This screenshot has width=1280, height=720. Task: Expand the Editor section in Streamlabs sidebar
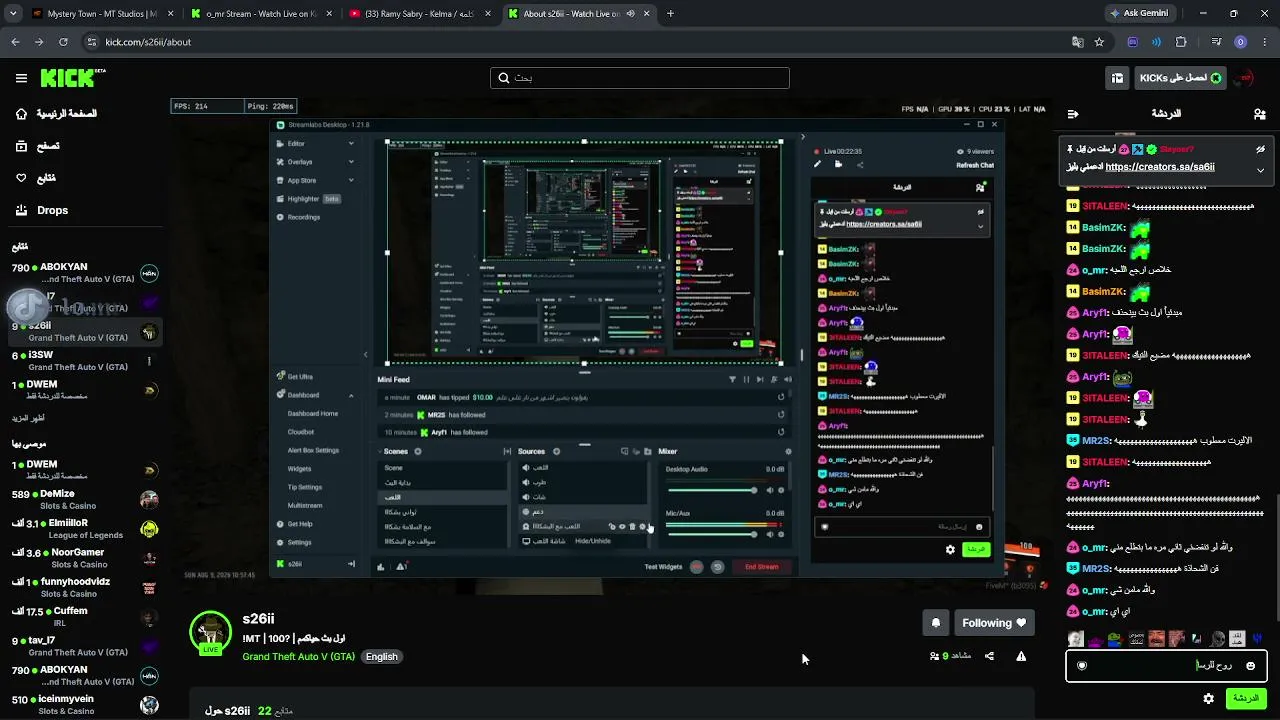tap(351, 144)
